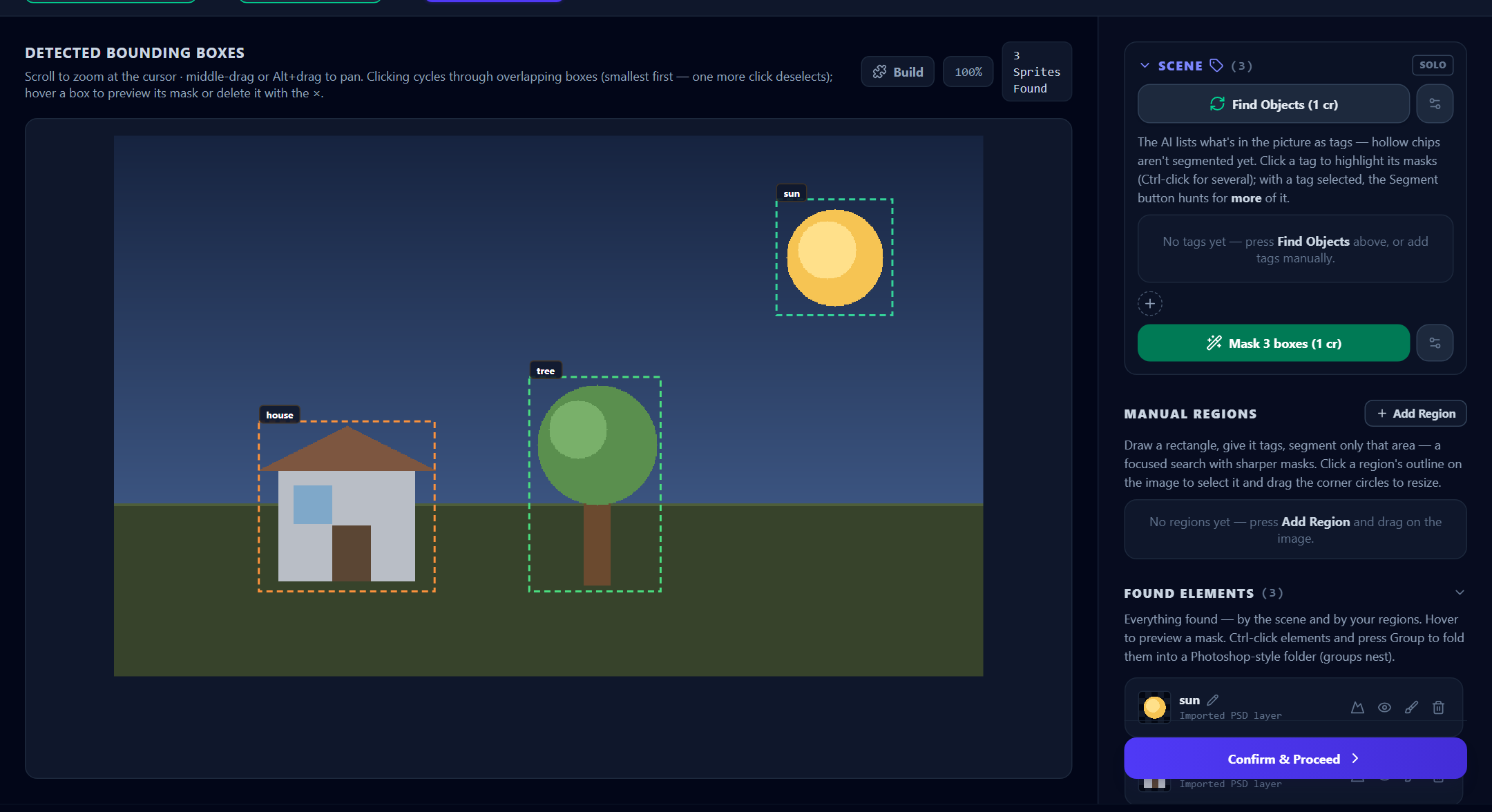Click the scene tag icon
The width and height of the screenshot is (1492, 812).
pyautogui.click(x=1216, y=66)
